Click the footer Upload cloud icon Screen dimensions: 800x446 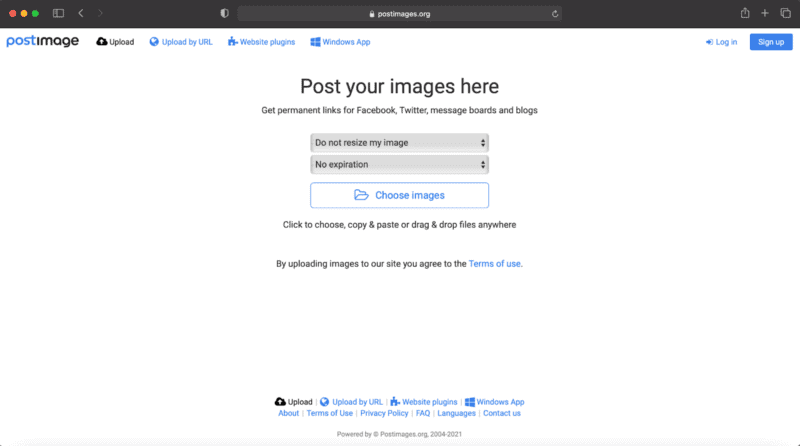(280, 402)
